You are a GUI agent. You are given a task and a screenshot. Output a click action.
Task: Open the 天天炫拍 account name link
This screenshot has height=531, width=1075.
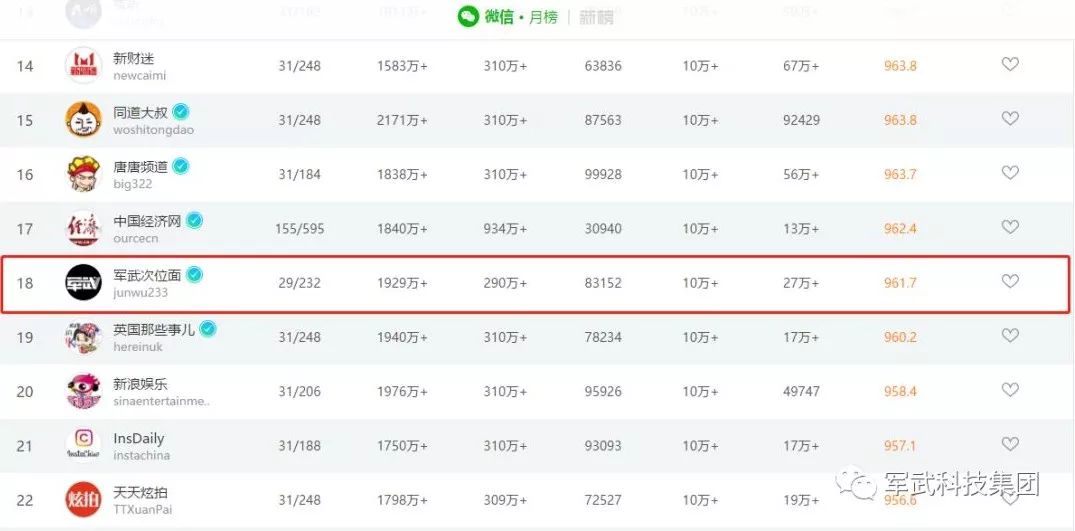click(x=141, y=492)
